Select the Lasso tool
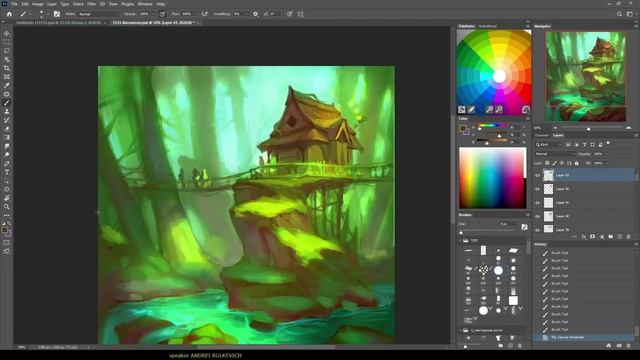 tap(7, 51)
